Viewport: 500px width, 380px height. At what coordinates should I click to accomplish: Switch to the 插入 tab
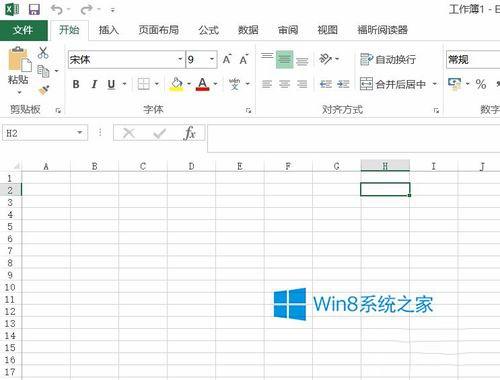[109, 30]
